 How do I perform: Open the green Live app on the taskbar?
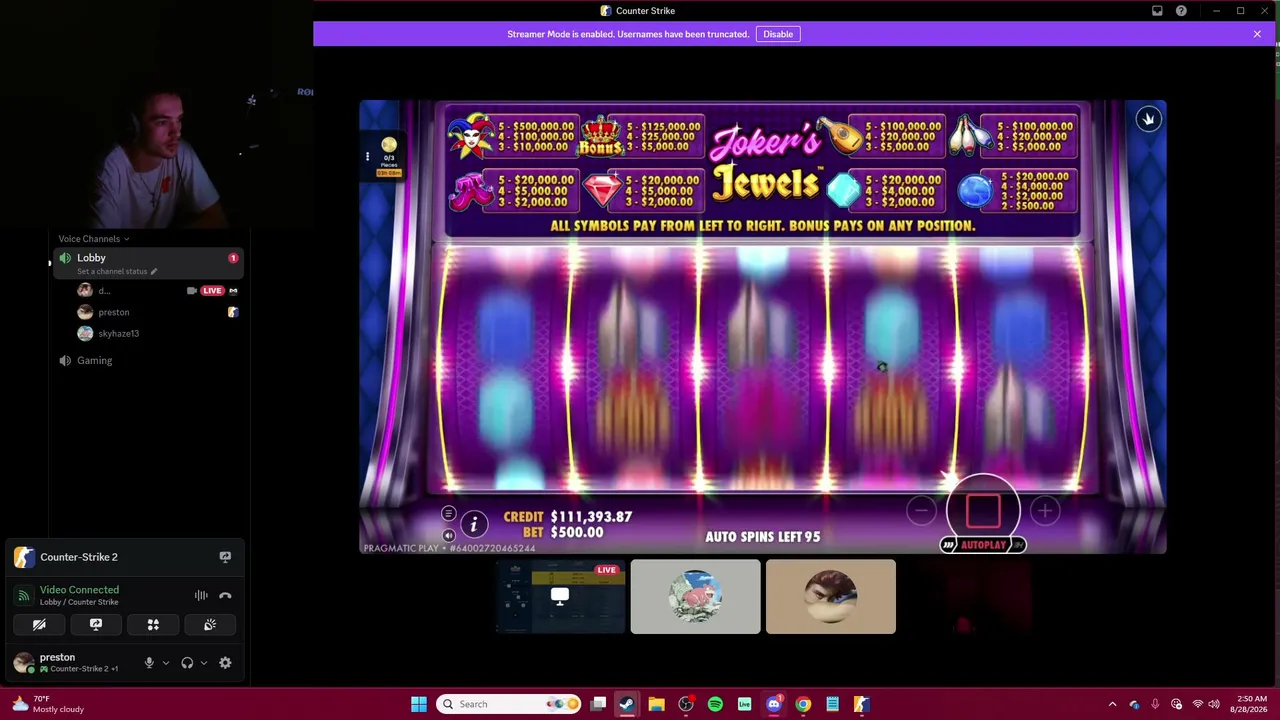(x=745, y=704)
